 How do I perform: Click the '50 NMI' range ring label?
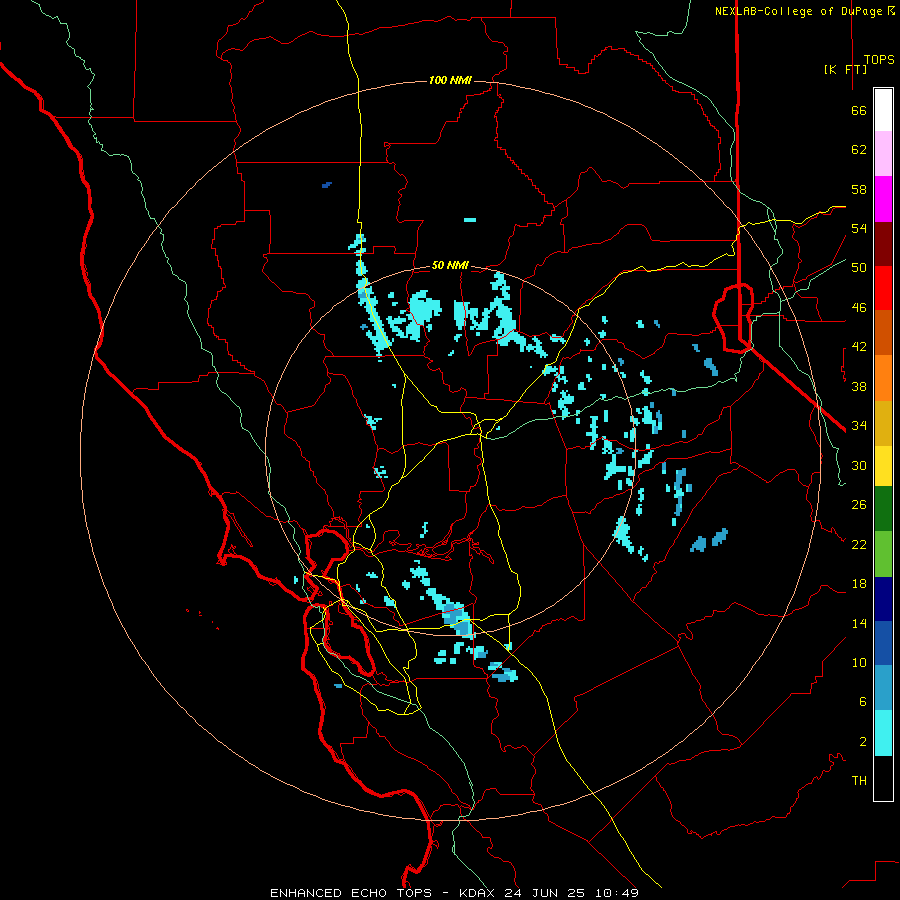tap(450, 265)
